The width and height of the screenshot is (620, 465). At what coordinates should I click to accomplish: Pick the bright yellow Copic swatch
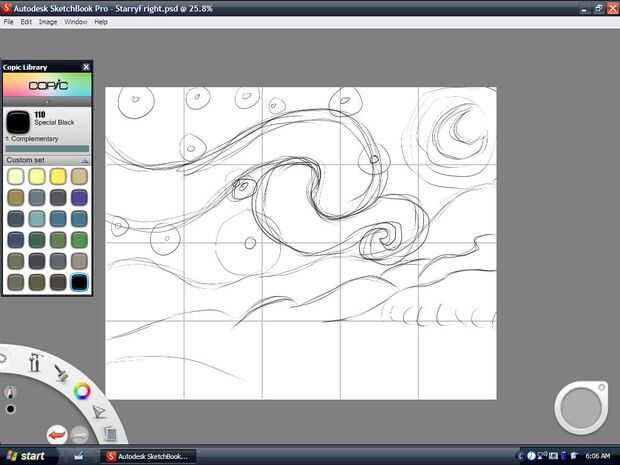pyautogui.click(x=58, y=176)
